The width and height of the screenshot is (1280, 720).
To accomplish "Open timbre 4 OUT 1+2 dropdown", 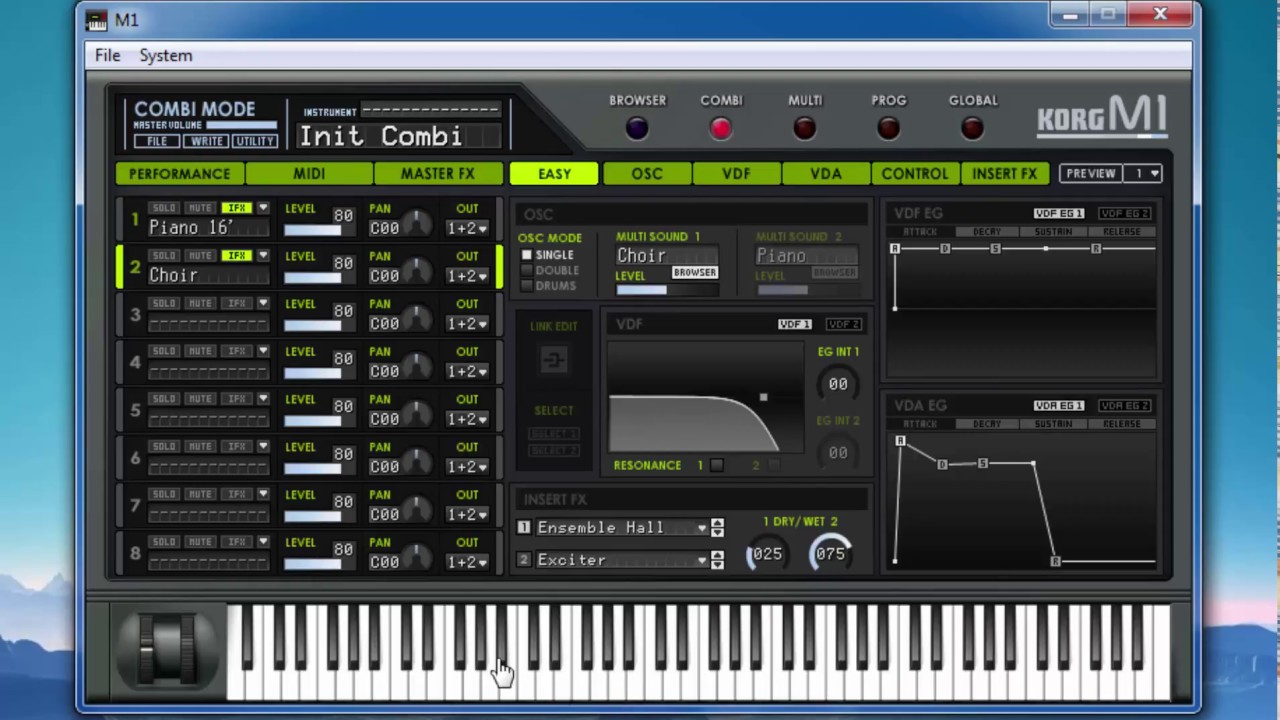I will coord(467,371).
